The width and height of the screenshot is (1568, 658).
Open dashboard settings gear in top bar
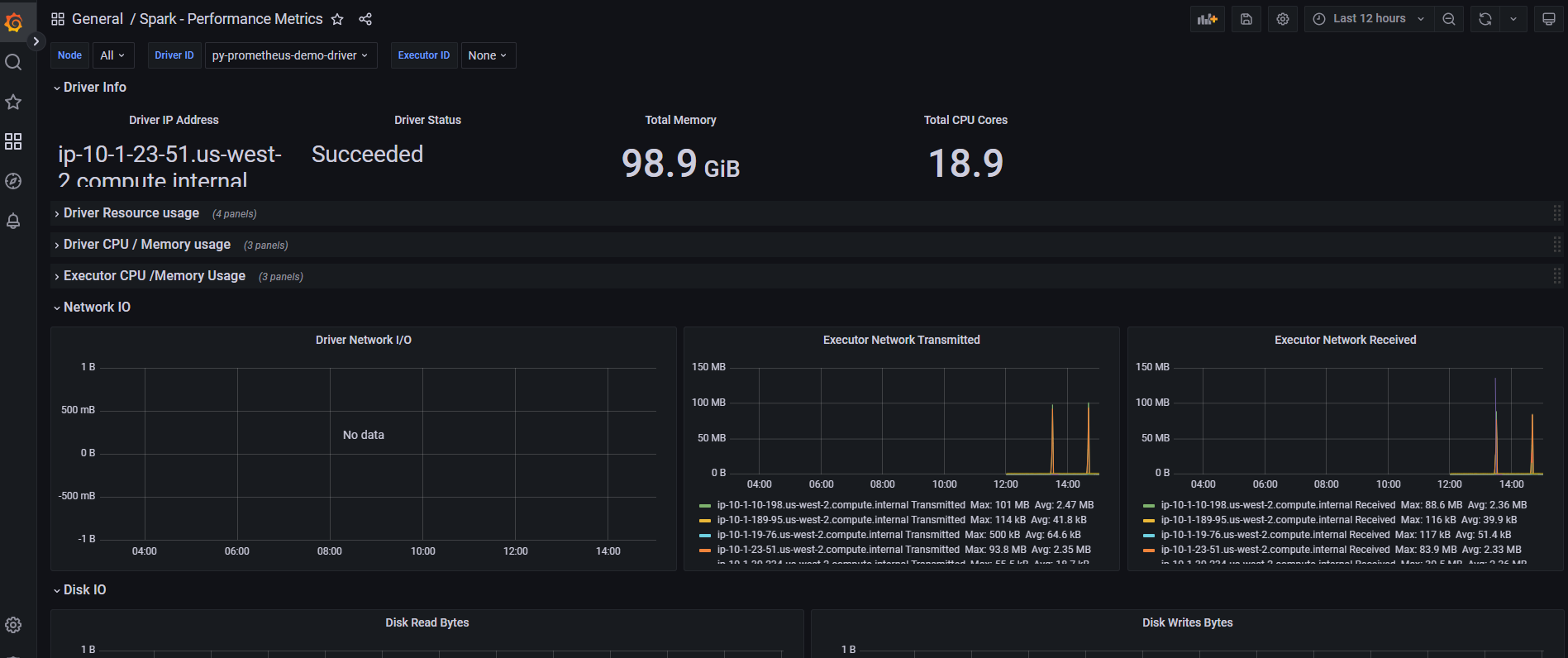[1283, 19]
